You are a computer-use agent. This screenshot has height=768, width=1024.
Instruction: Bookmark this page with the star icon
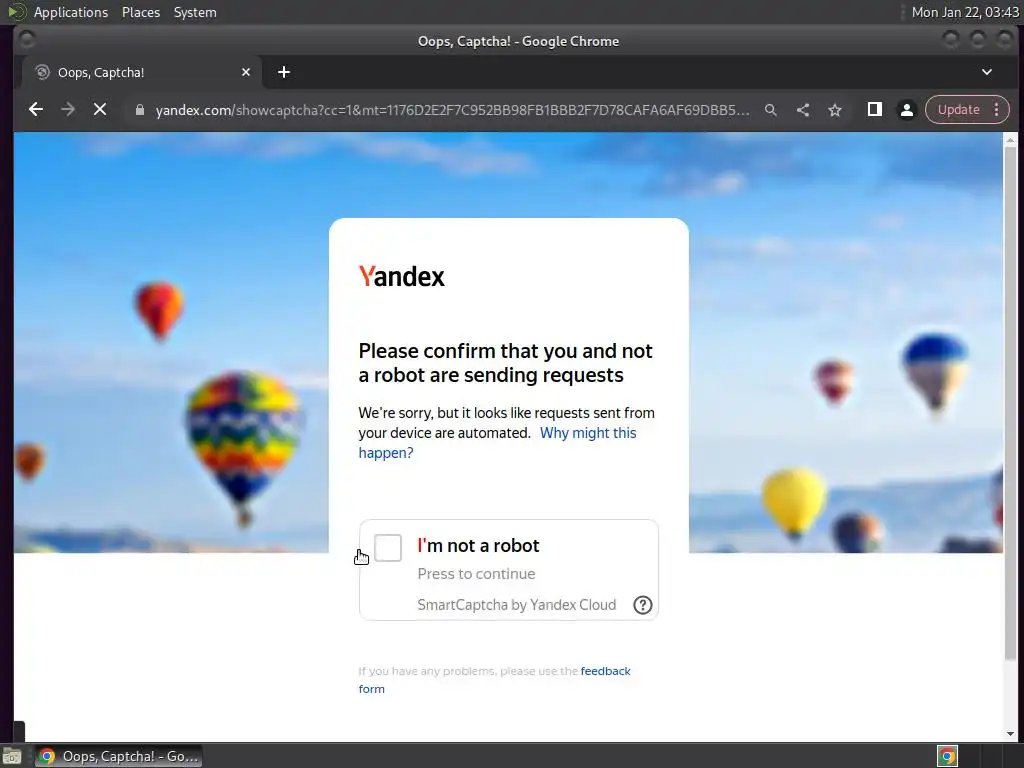tap(835, 110)
